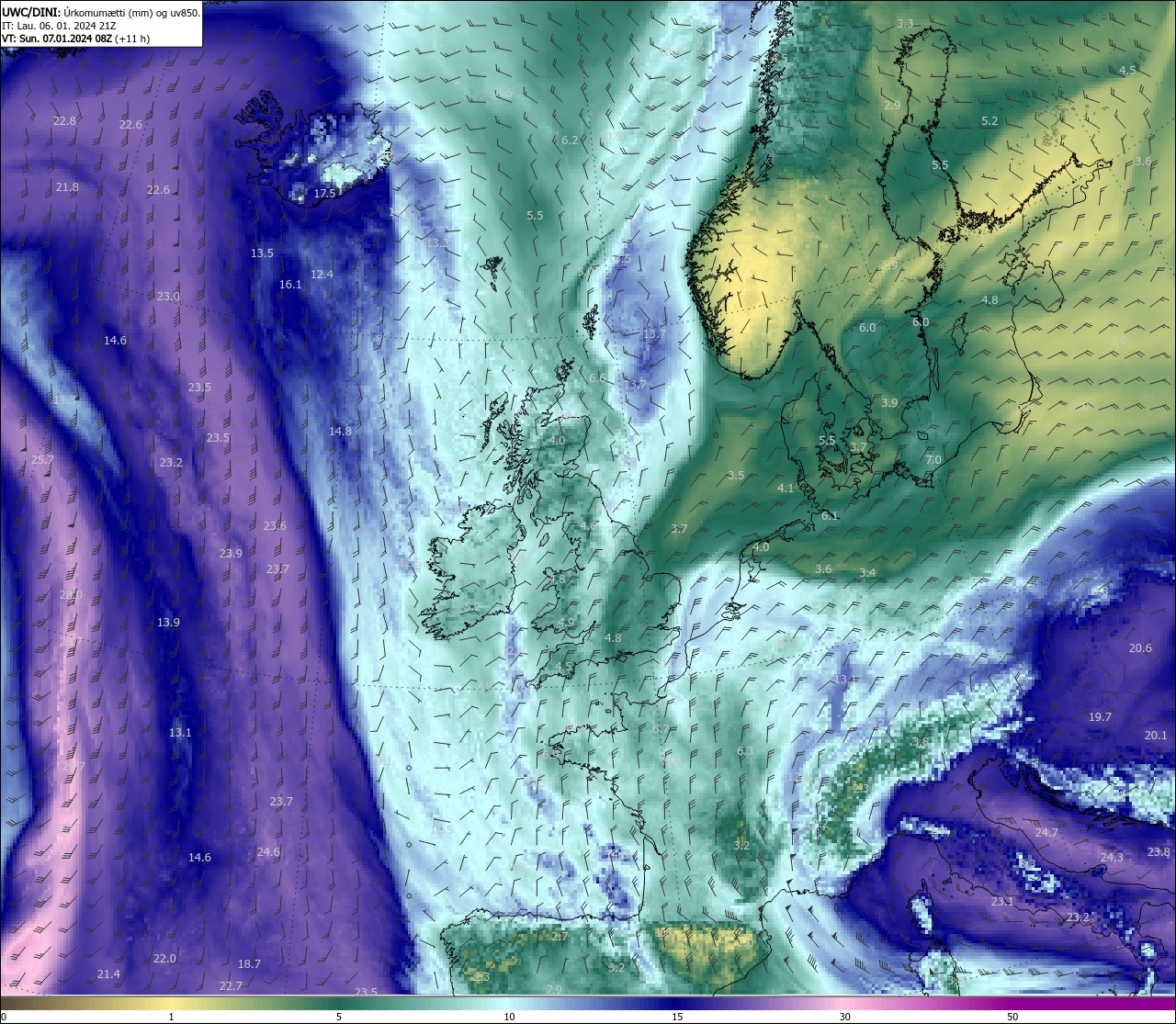Click the 19.7 value in the eastern purple area

click(1100, 716)
